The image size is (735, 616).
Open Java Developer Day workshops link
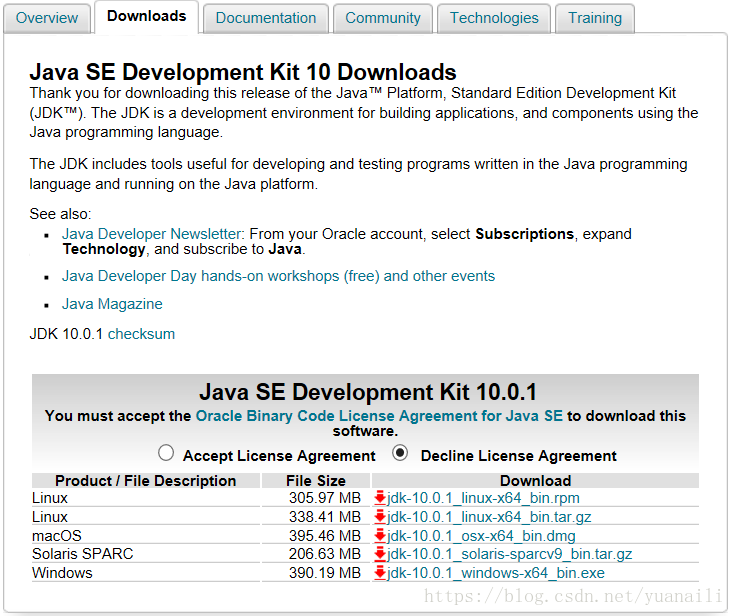[278, 276]
